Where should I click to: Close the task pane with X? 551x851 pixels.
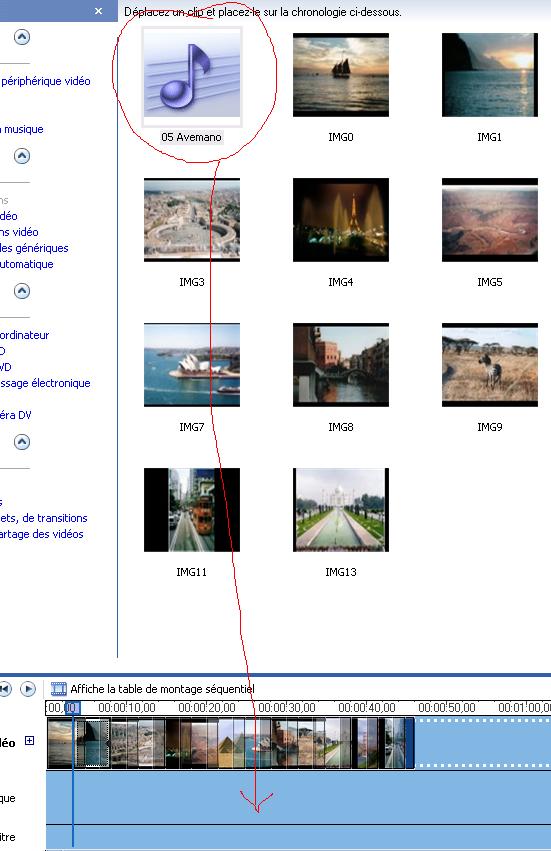pos(98,11)
